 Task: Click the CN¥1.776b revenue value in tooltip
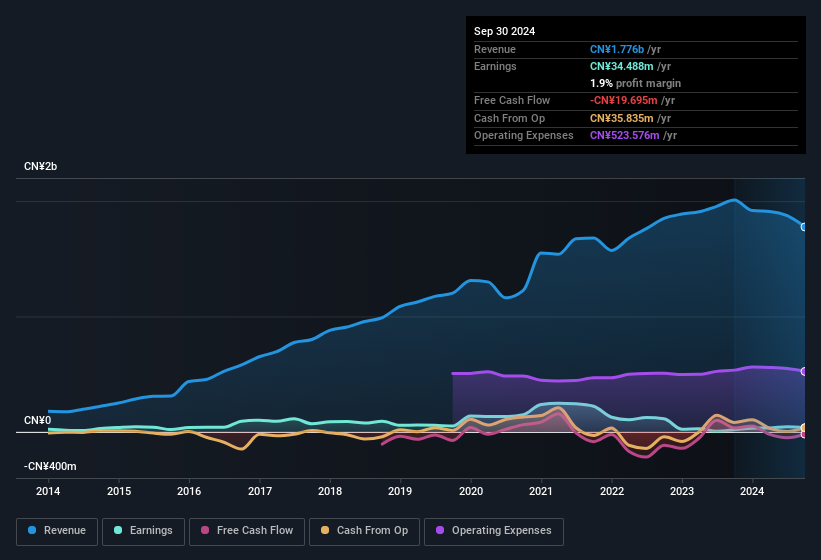[617, 49]
